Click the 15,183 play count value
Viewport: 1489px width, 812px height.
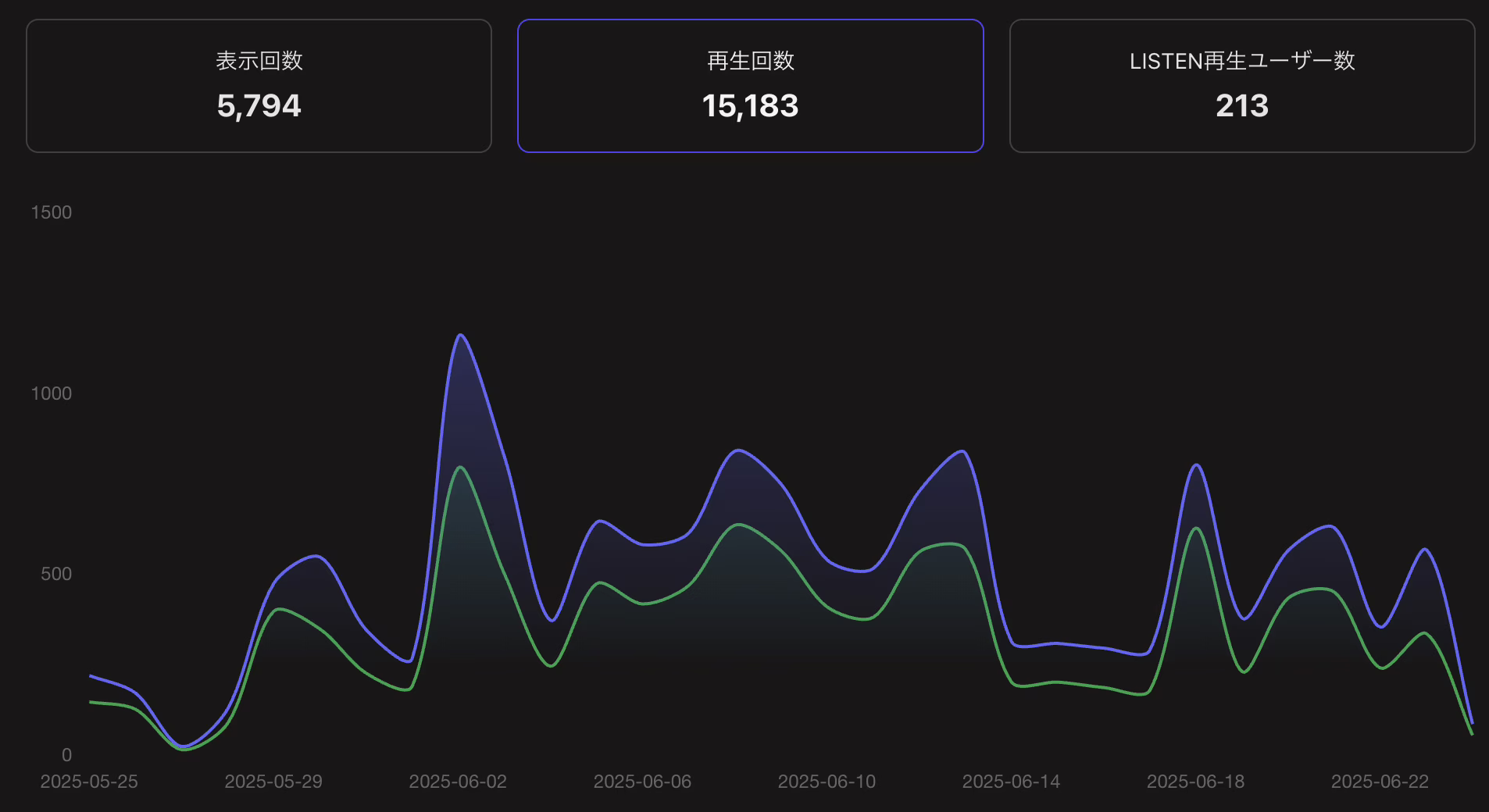coord(750,106)
